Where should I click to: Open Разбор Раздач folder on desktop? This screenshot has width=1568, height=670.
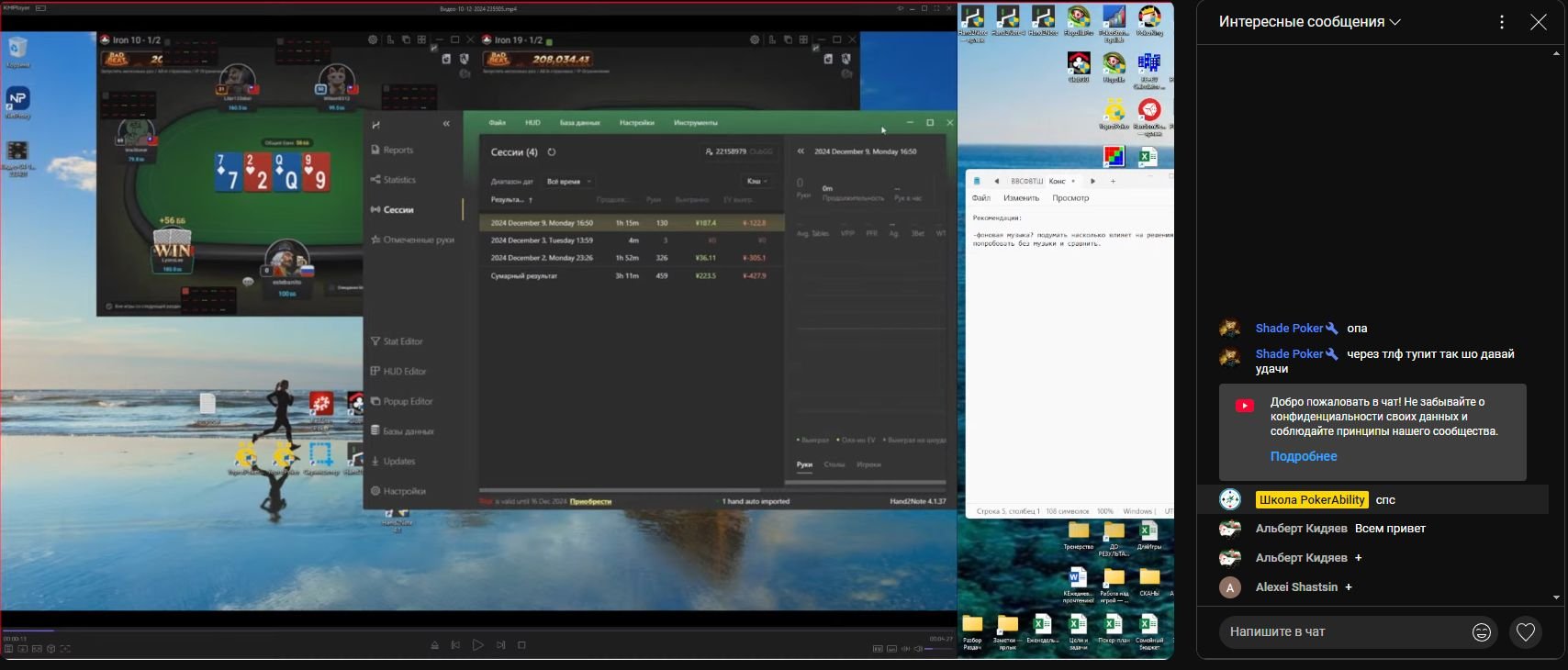pyautogui.click(x=972, y=631)
